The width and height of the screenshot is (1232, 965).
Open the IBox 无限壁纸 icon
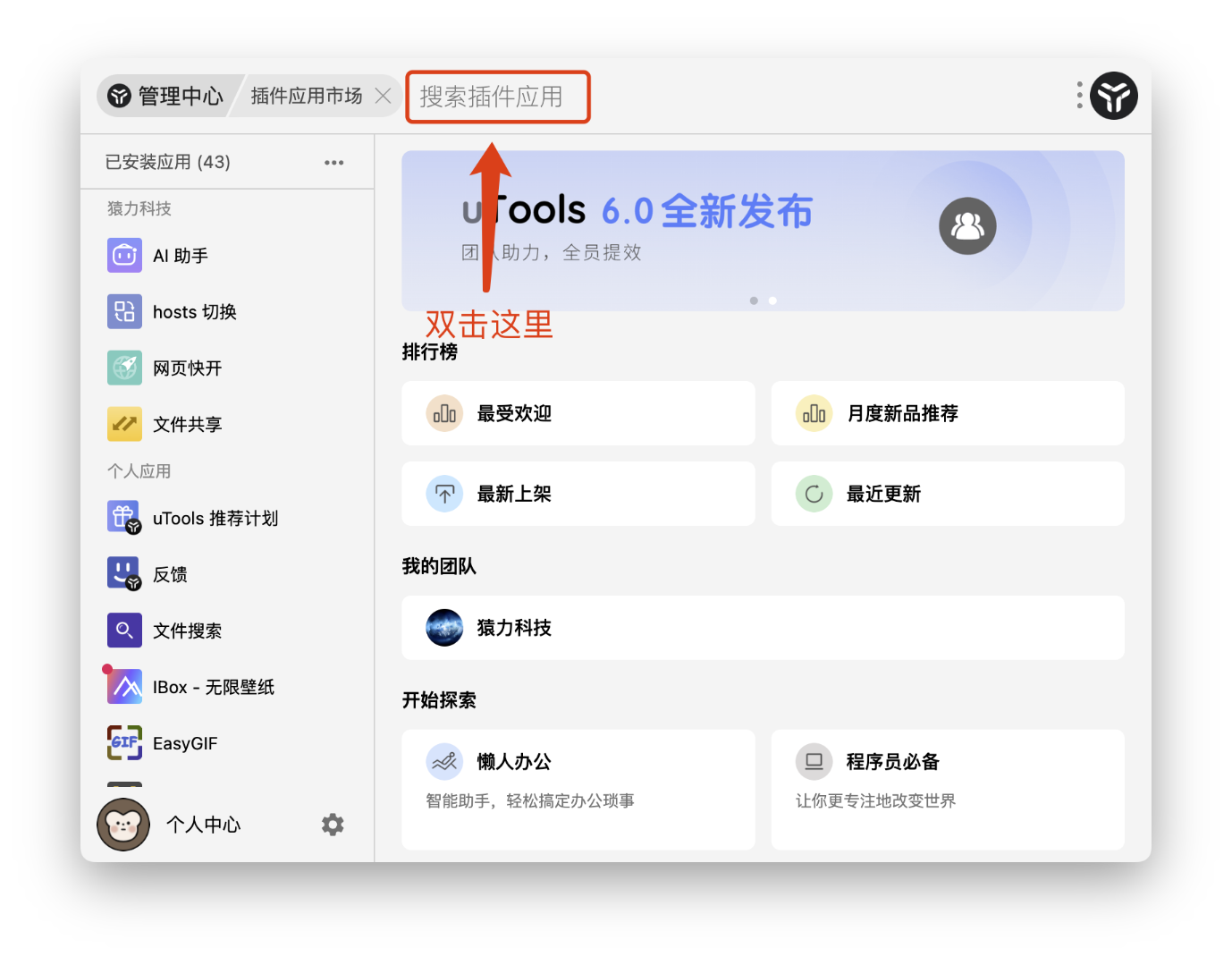124,687
